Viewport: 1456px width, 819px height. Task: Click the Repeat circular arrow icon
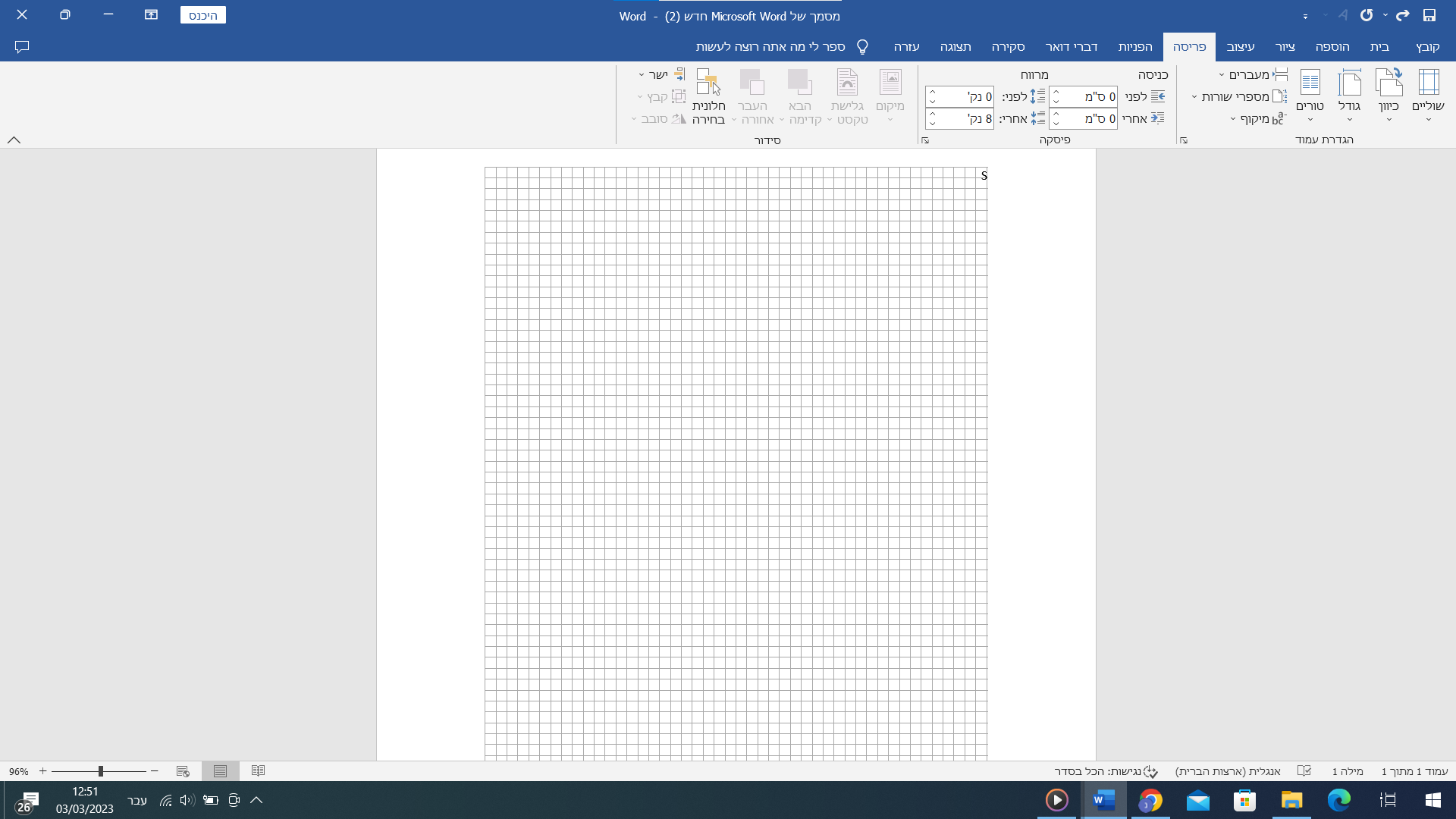click(x=1367, y=15)
